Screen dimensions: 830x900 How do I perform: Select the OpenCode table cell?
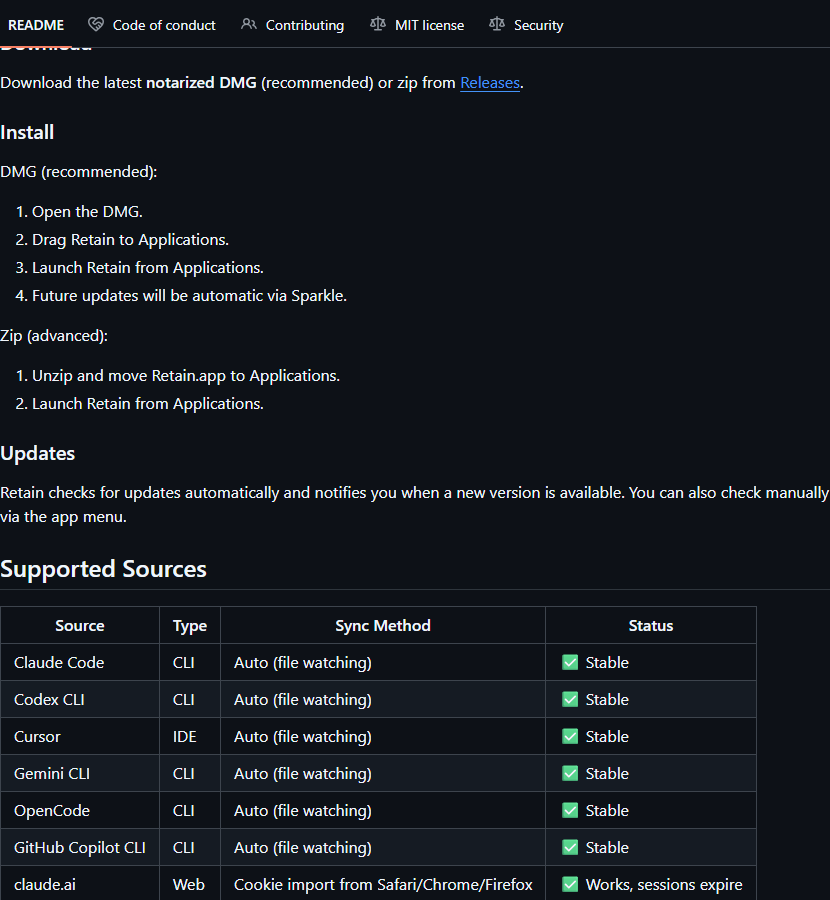[x=80, y=810]
